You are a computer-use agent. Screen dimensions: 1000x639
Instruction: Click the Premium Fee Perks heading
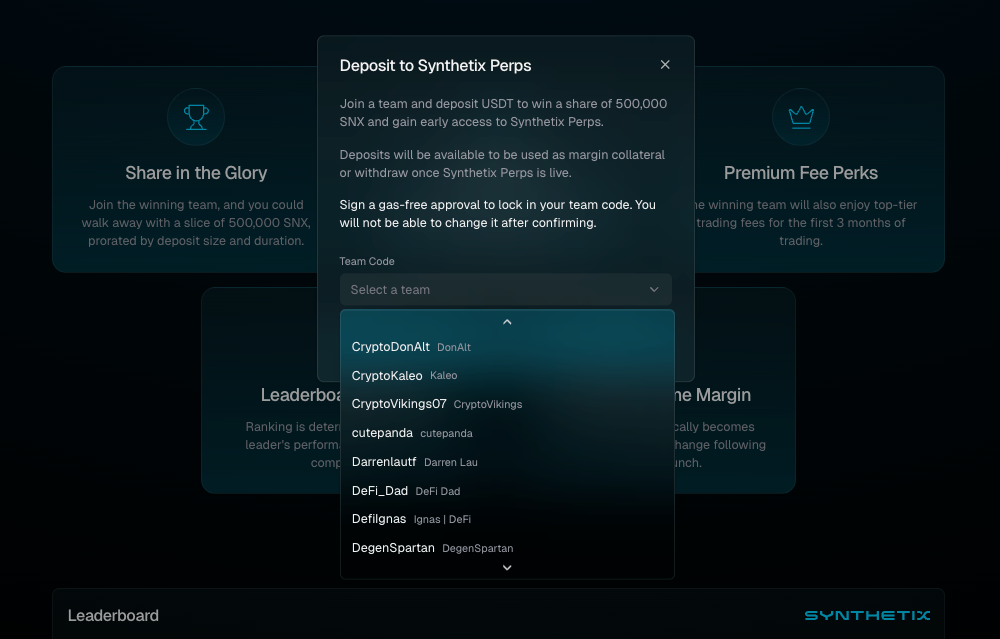pyautogui.click(x=800, y=173)
